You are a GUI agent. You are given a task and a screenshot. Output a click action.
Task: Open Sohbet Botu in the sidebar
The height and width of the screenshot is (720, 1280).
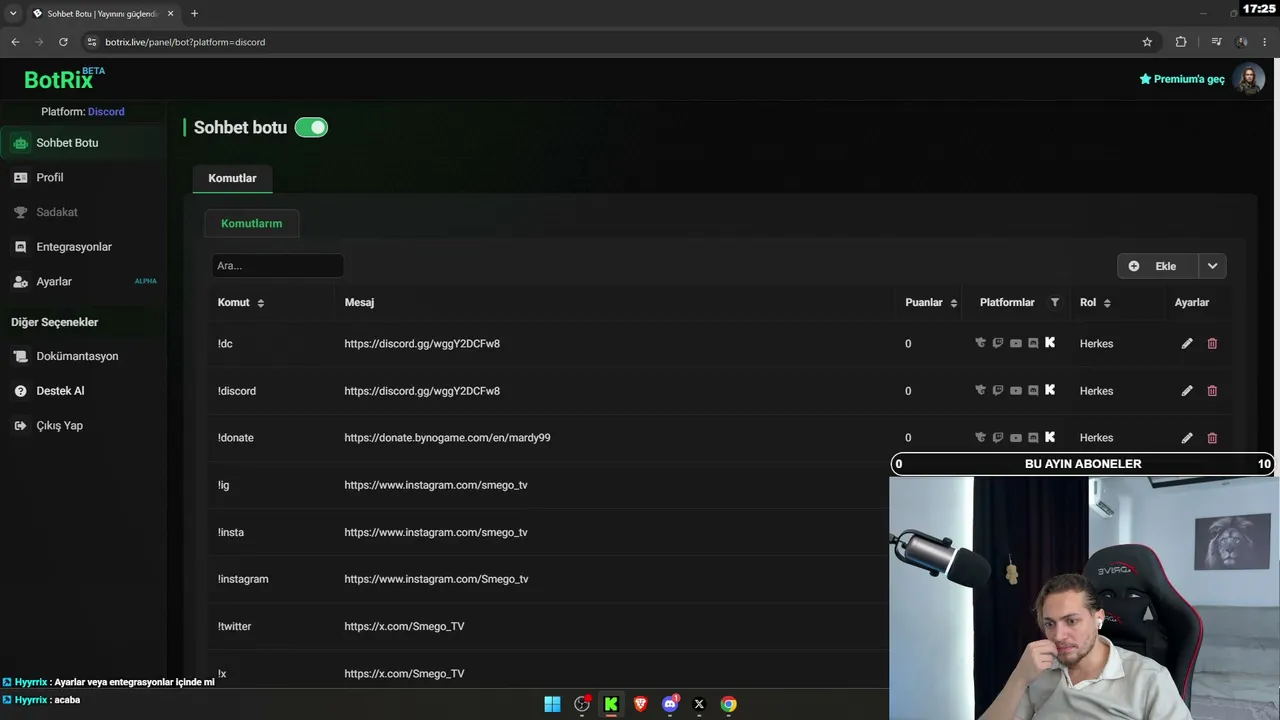pyautogui.click(x=83, y=143)
